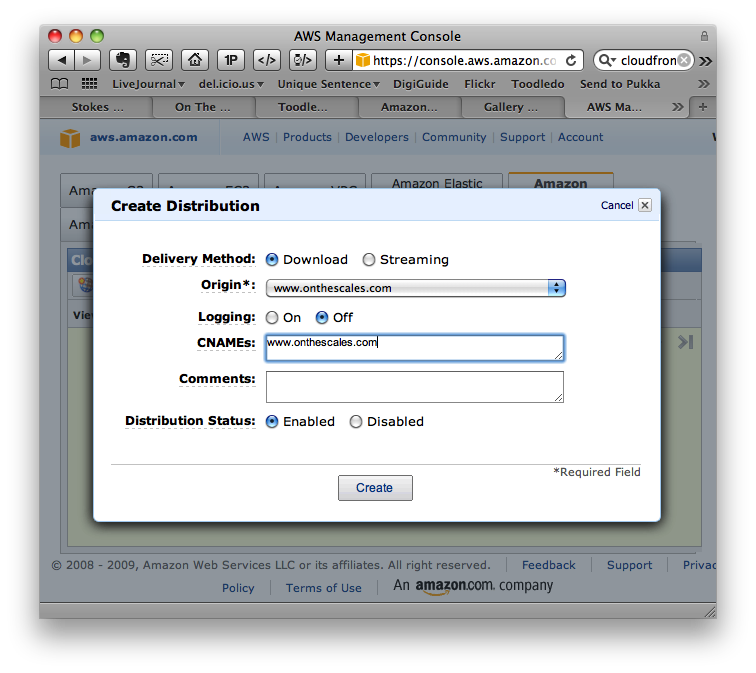Click the </> view source toolbar icon
This screenshot has width=756, height=673.
(267, 60)
